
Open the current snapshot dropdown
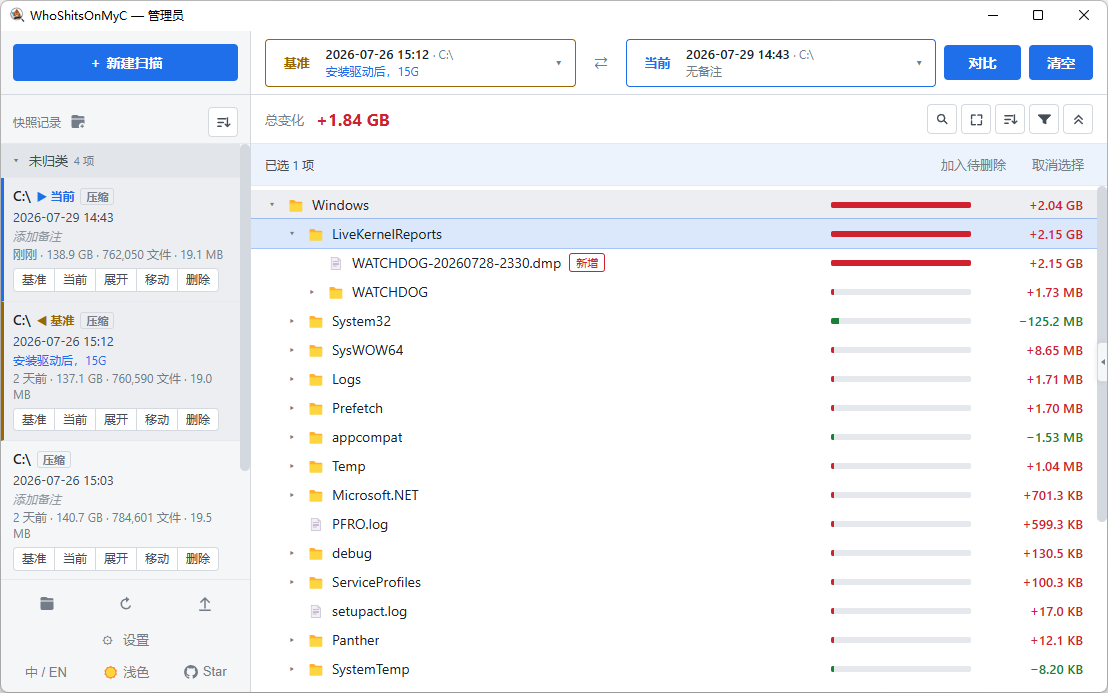click(780, 63)
